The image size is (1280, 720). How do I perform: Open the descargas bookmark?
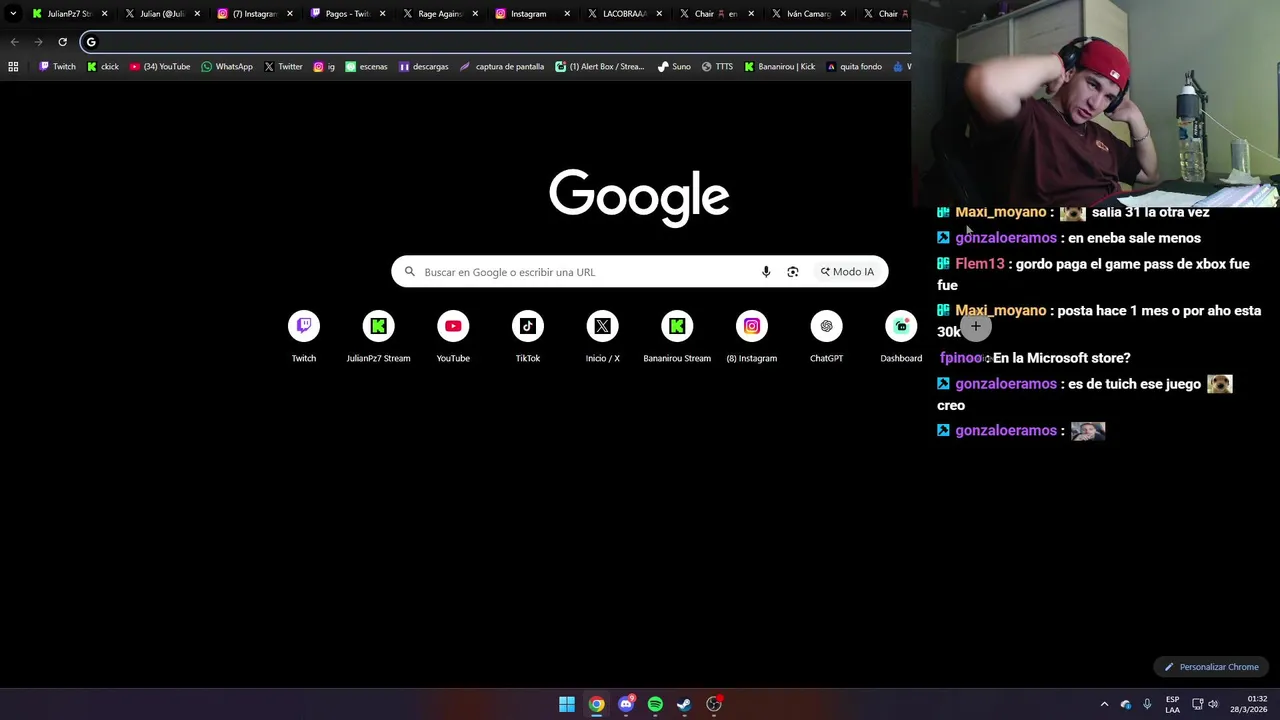pyautogui.click(x=424, y=67)
